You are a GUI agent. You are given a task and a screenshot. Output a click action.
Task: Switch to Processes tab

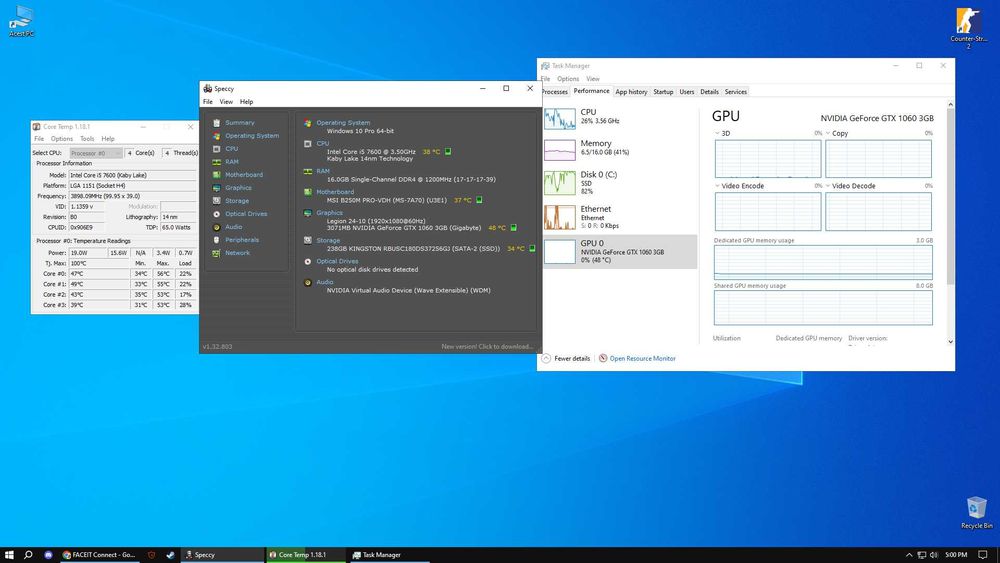554,92
